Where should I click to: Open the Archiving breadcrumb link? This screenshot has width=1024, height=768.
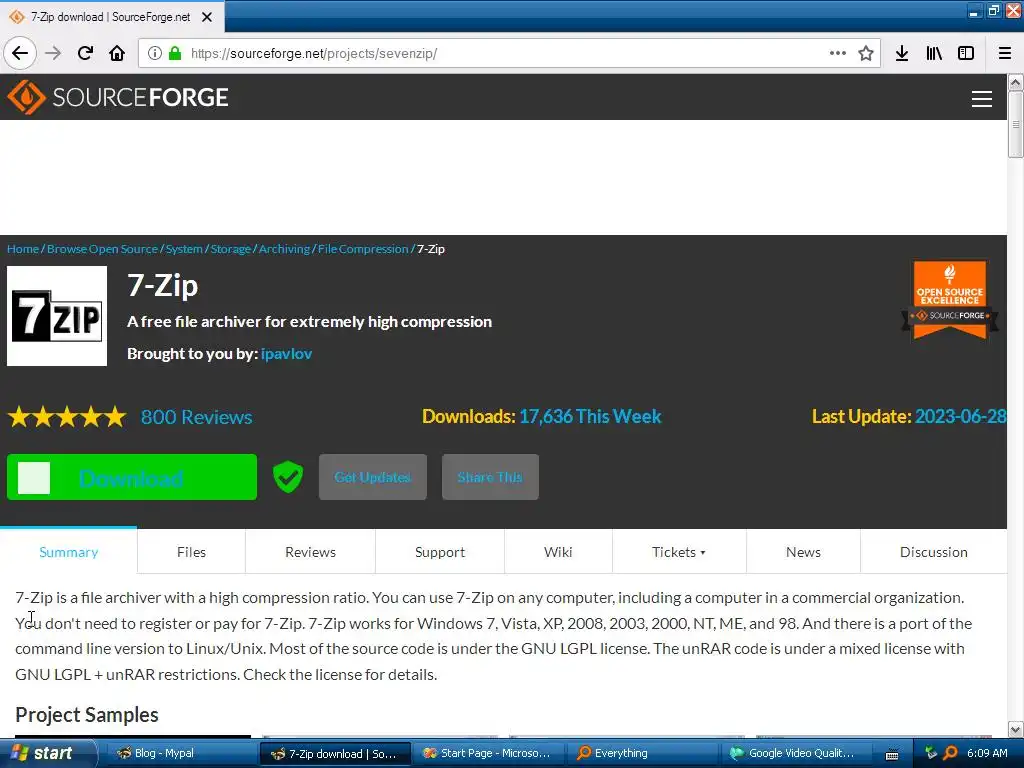tap(284, 249)
